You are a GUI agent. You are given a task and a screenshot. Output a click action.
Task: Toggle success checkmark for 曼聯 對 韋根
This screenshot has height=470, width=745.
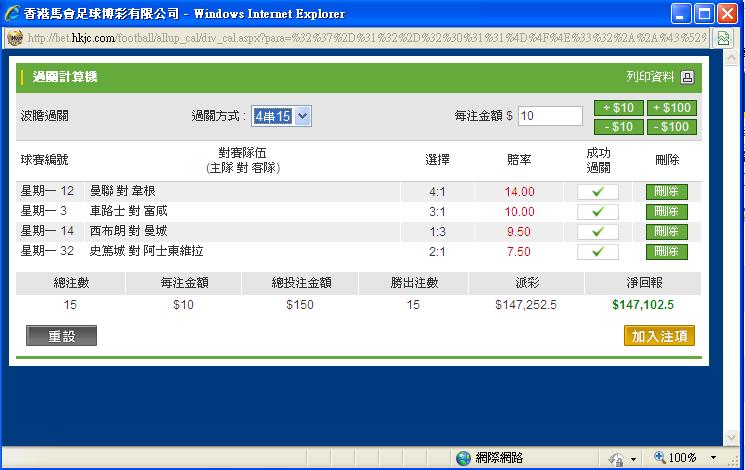pos(598,192)
